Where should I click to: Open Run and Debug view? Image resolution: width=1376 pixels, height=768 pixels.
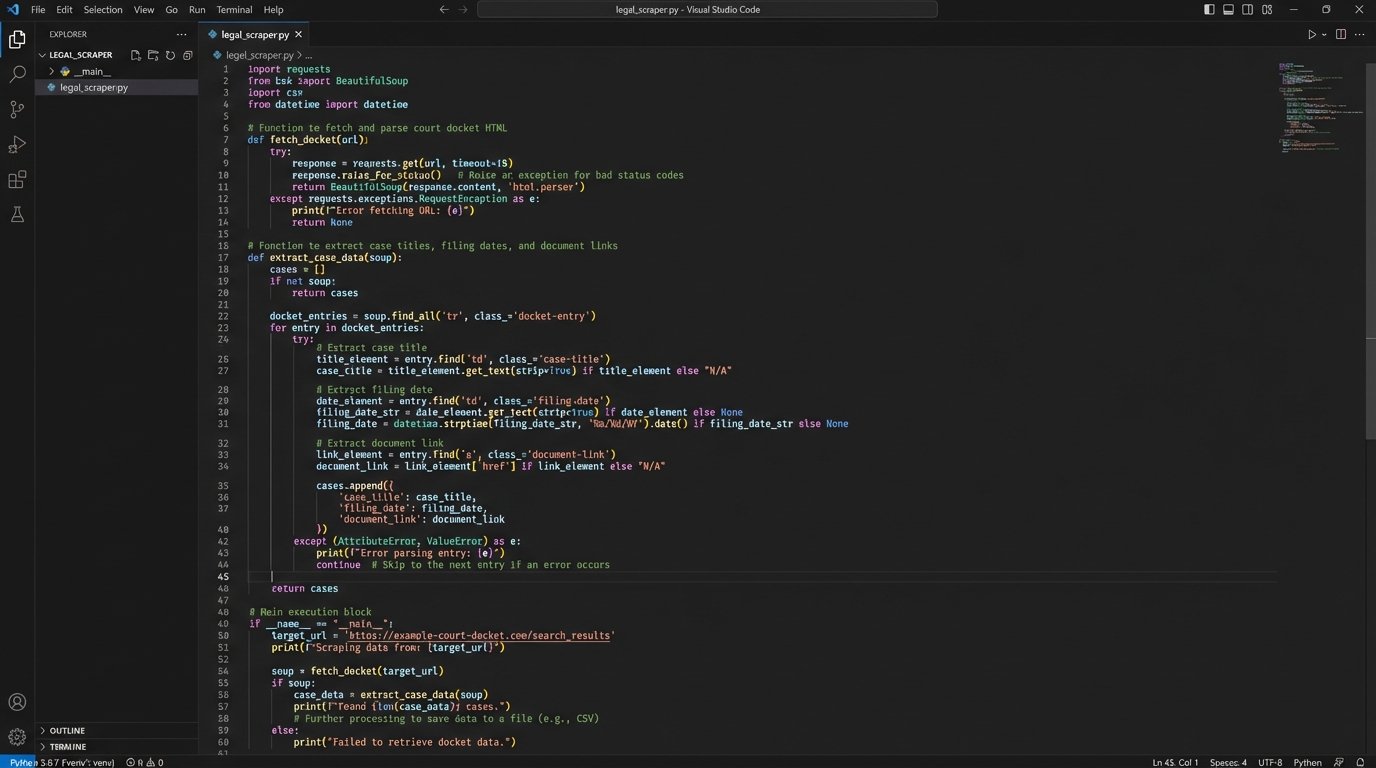17,145
